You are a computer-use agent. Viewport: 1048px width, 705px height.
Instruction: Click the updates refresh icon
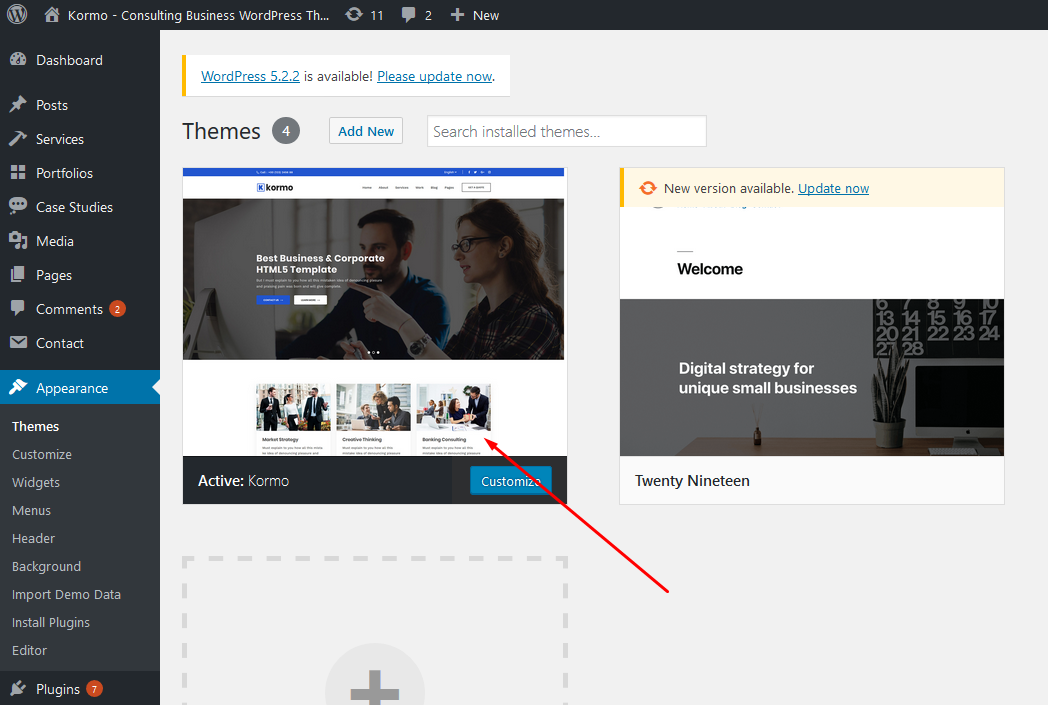point(354,15)
